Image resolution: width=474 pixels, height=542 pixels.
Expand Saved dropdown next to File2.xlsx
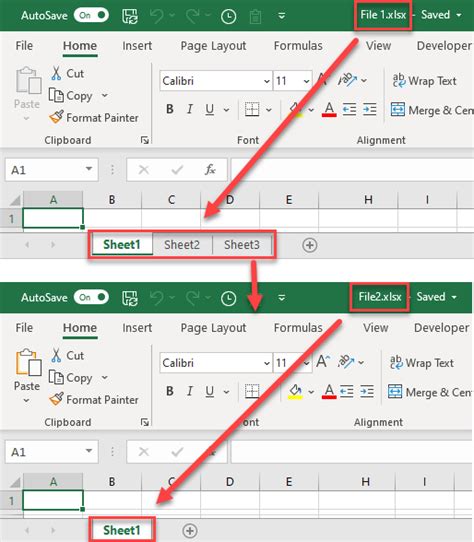pyautogui.click(x=454, y=297)
